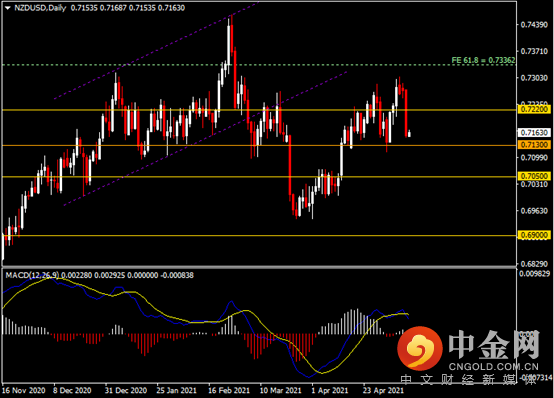Image resolution: width=554 pixels, height=398 pixels.
Task: Click the 16 Feb 2021 date label
Action: click(229, 390)
